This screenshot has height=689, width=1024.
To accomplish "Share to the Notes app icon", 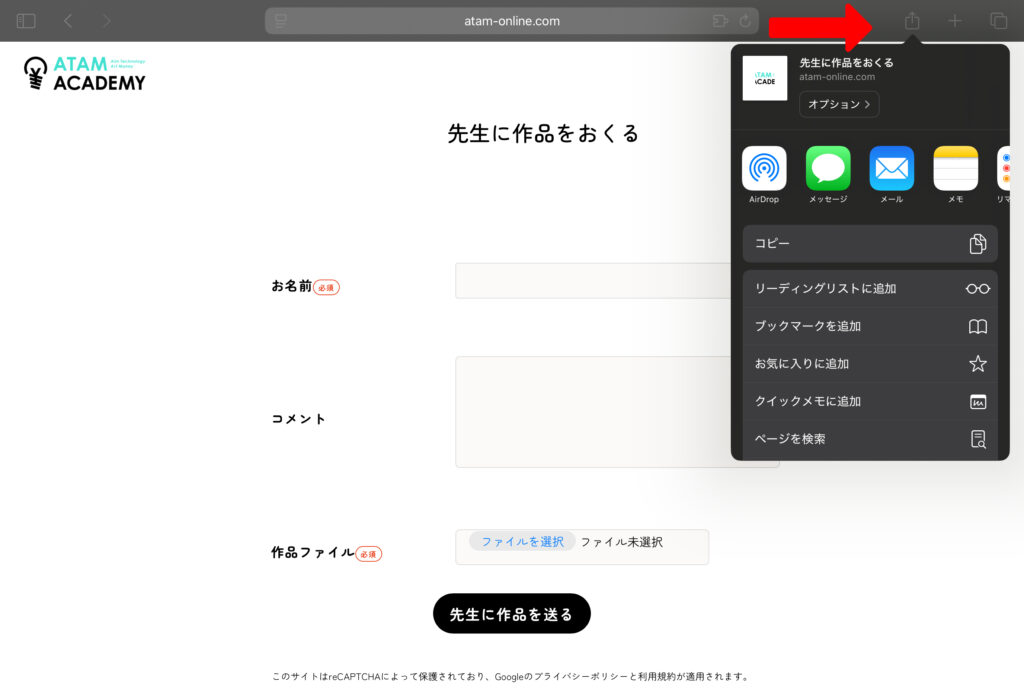I will pos(955,168).
